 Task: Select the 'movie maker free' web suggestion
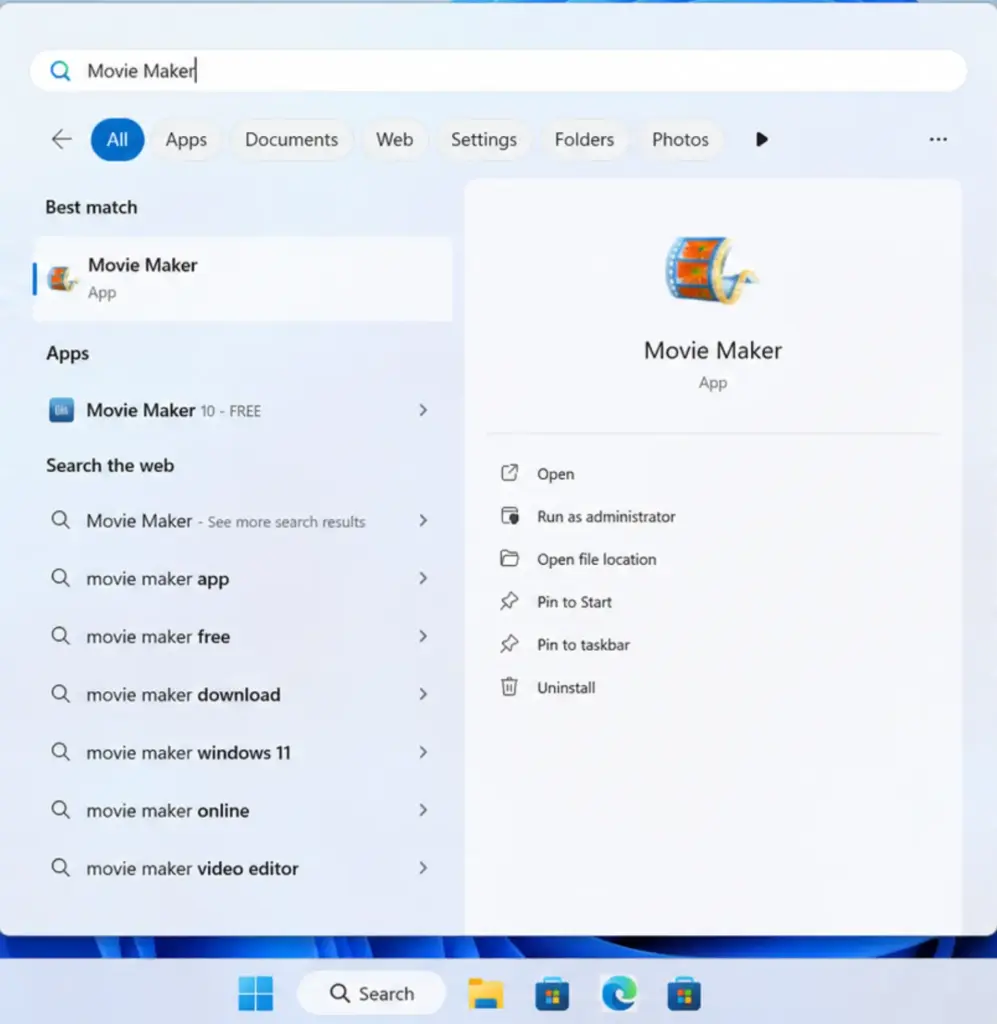(x=240, y=636)
